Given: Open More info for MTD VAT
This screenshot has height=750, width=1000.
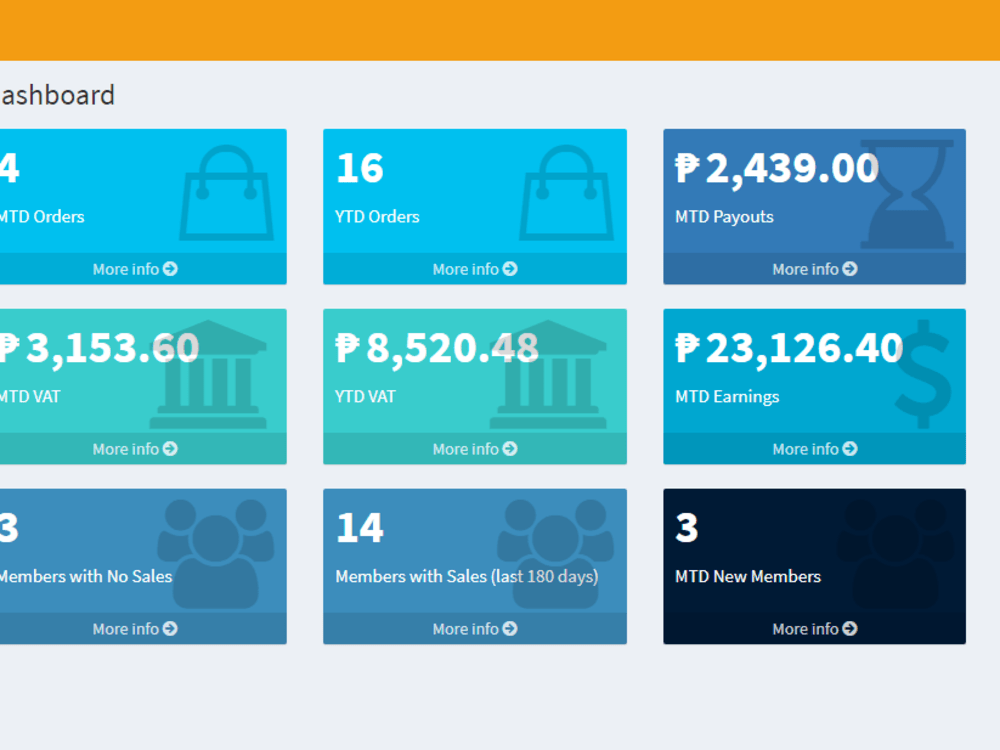Looking at the screenshot, I should 135,449.
